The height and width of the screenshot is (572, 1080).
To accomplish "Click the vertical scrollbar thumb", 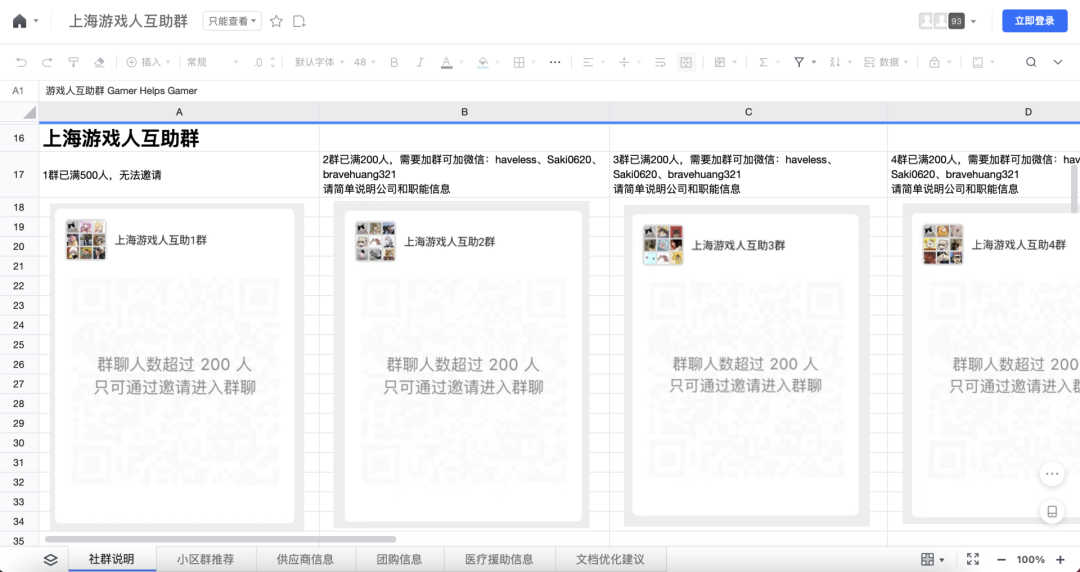I will [1074, 190].
